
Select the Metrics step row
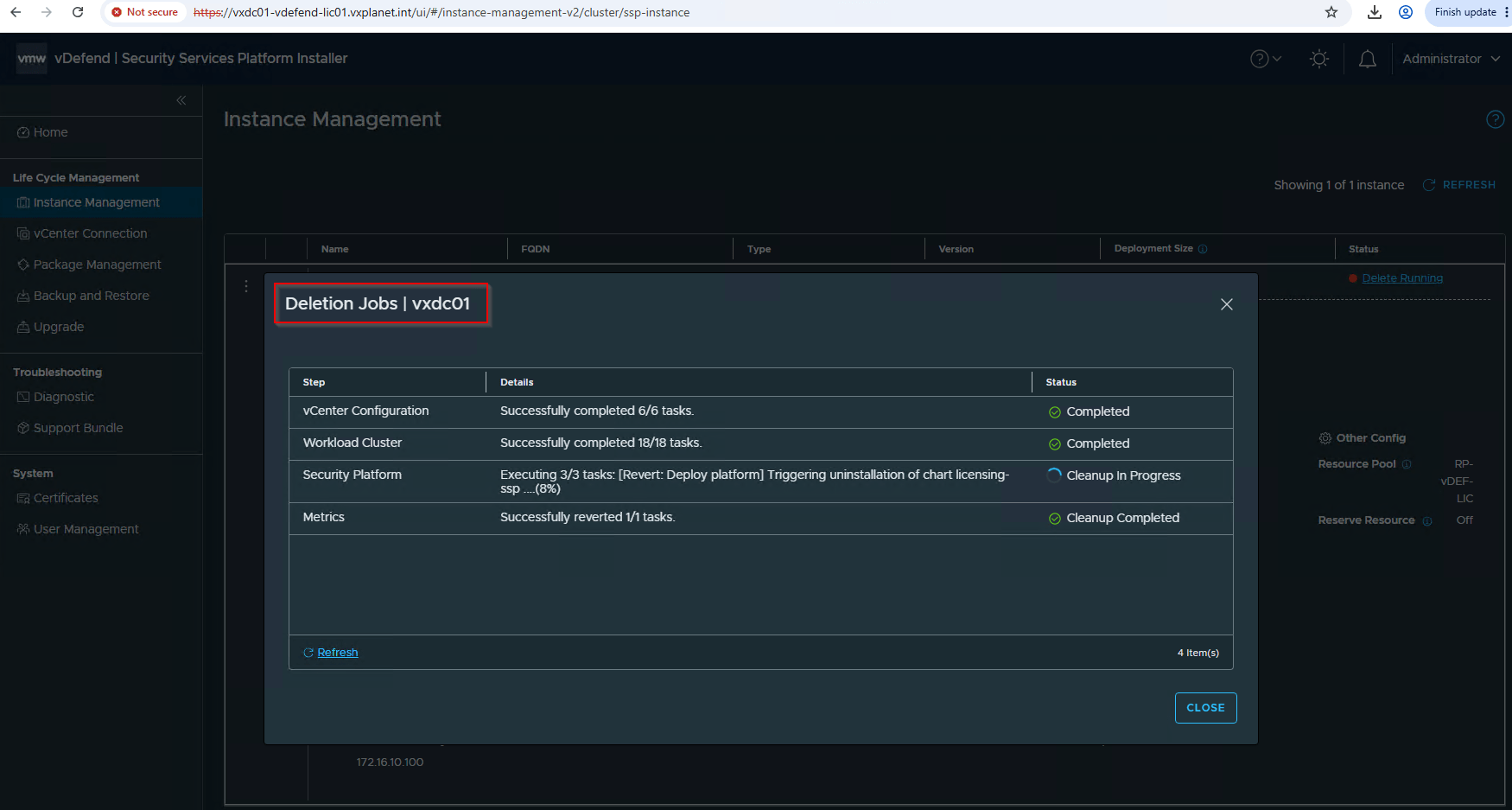[x=760, y=519]
